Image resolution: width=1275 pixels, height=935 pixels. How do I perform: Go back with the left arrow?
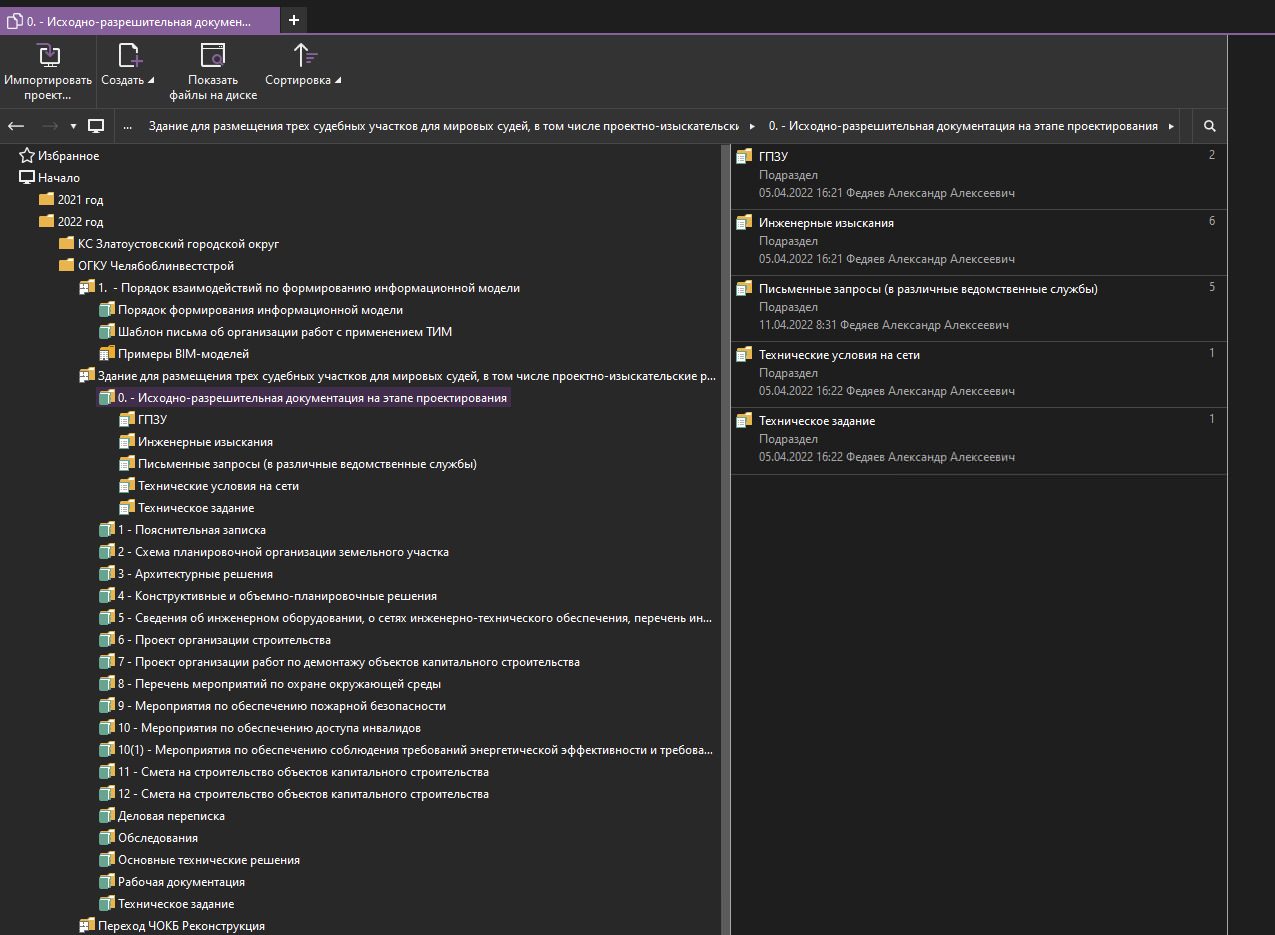16,126
